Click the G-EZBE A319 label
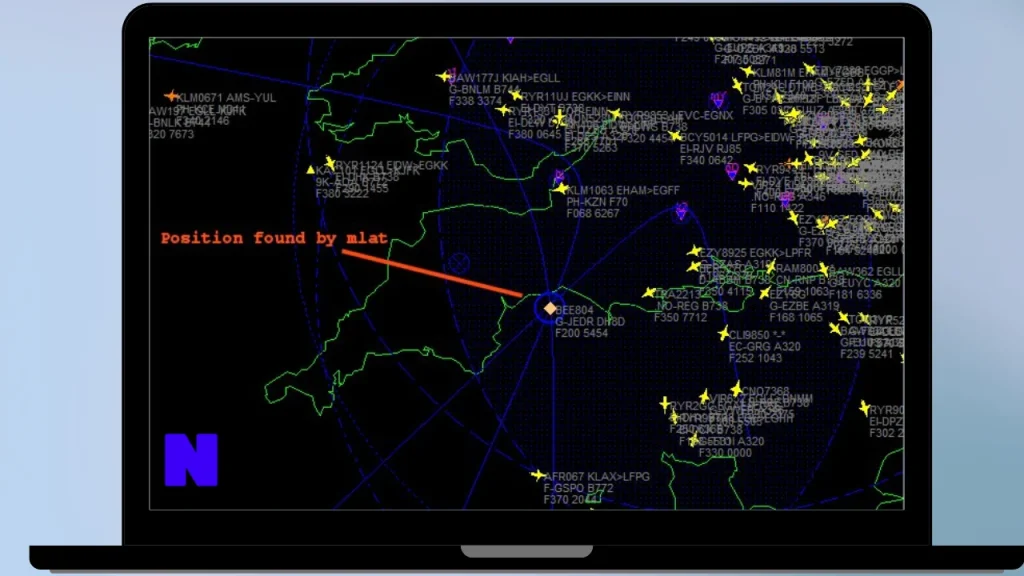 (804, 306)
